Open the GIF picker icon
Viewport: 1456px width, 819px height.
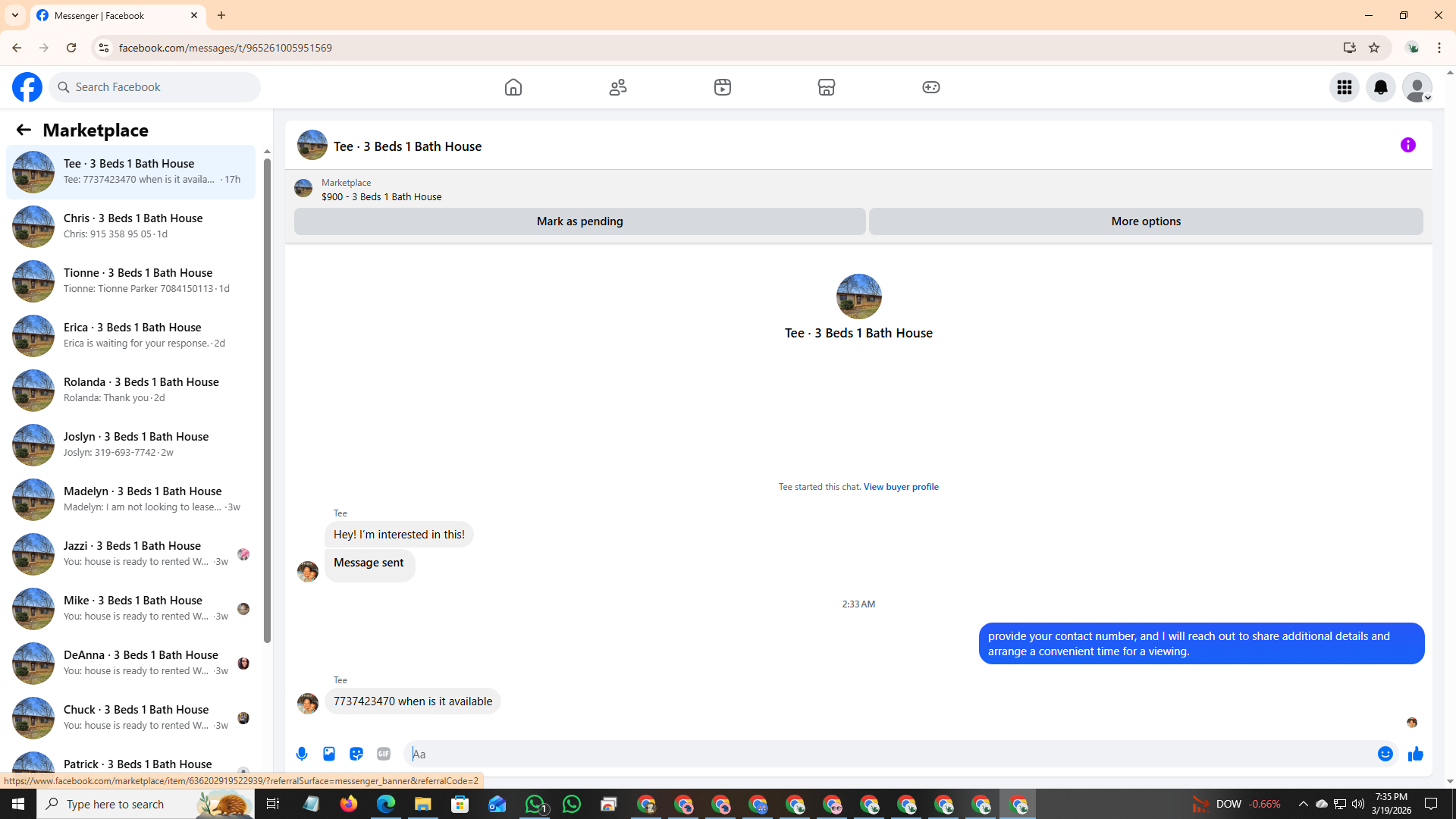pyautogui.click(x=384, y=754)
